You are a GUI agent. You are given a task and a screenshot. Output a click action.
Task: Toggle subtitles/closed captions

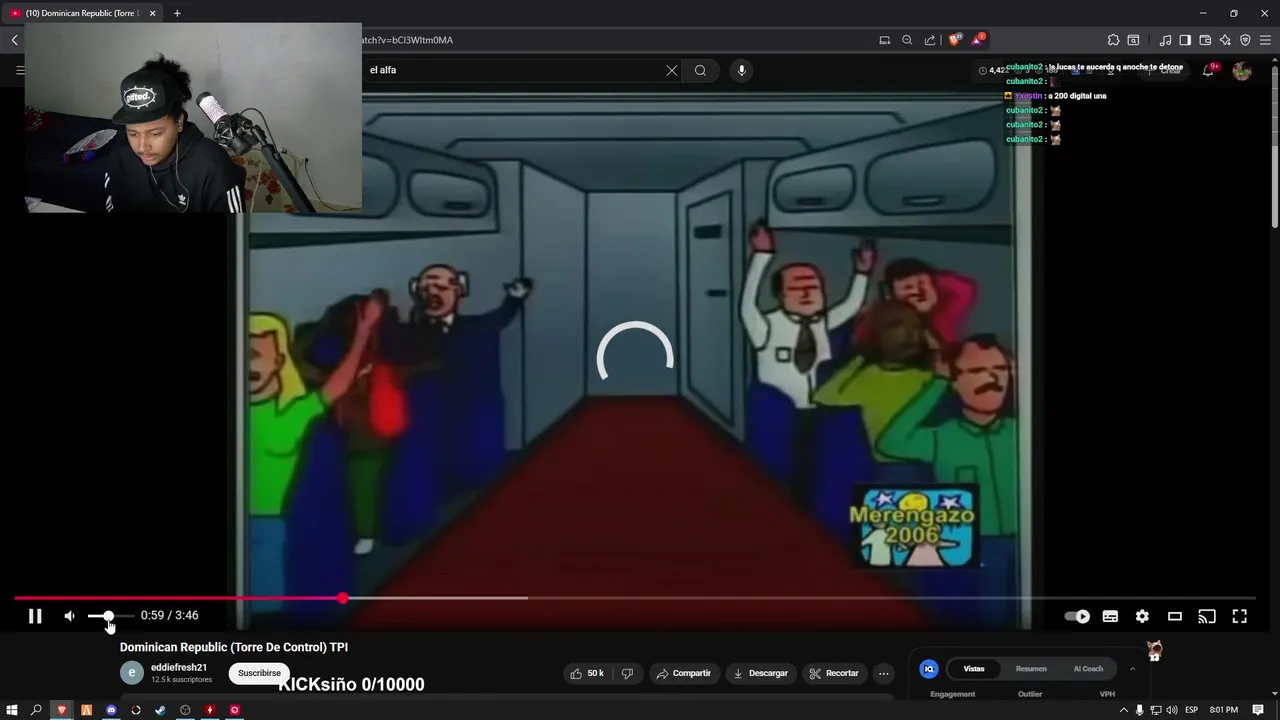1110,616
